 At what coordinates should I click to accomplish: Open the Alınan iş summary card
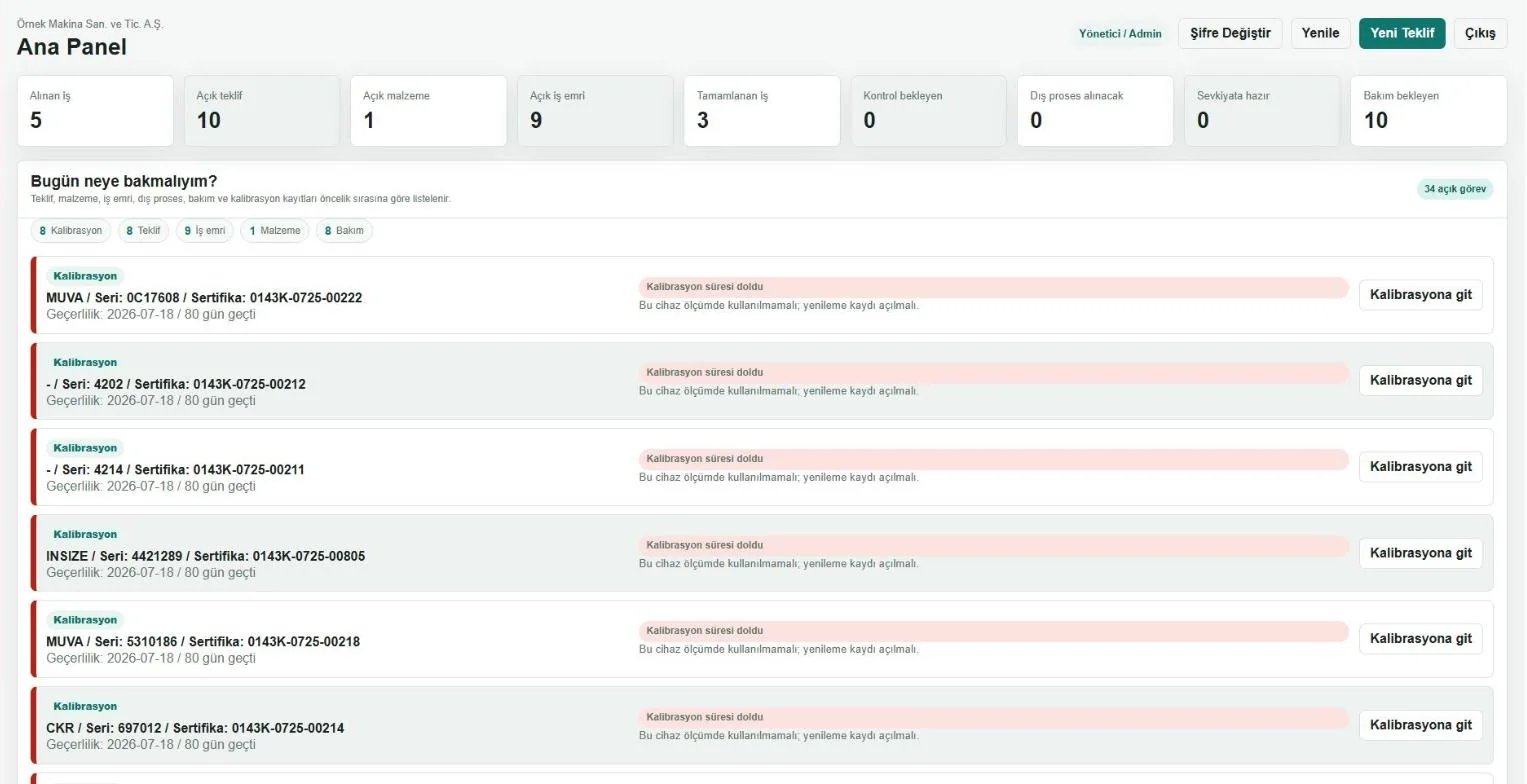95,111
